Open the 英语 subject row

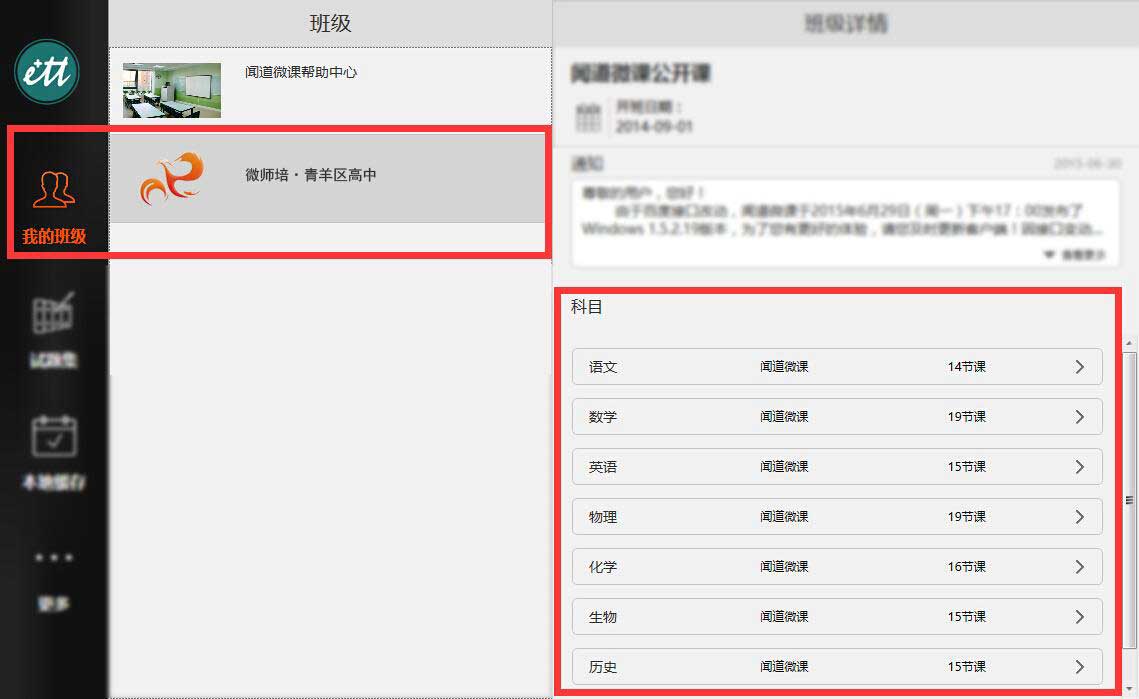coord(836,467)
